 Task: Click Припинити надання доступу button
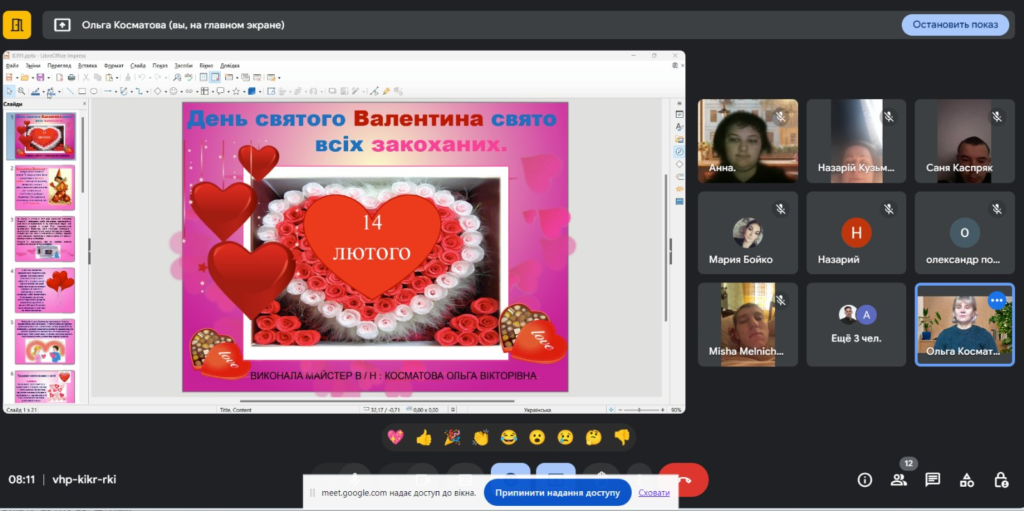(x=557, y=492)
